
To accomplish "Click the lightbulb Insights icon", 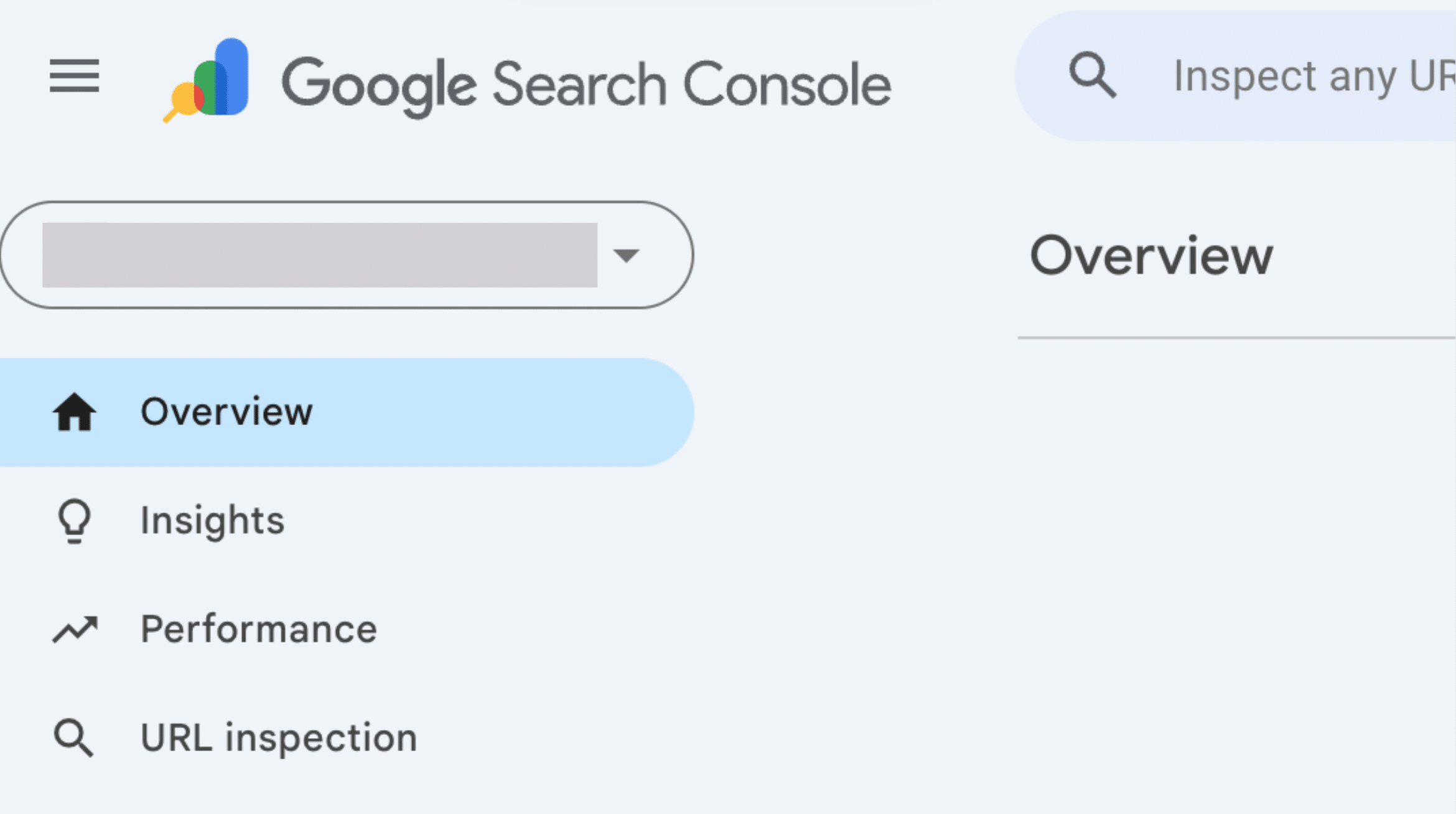I will point(75,522).
